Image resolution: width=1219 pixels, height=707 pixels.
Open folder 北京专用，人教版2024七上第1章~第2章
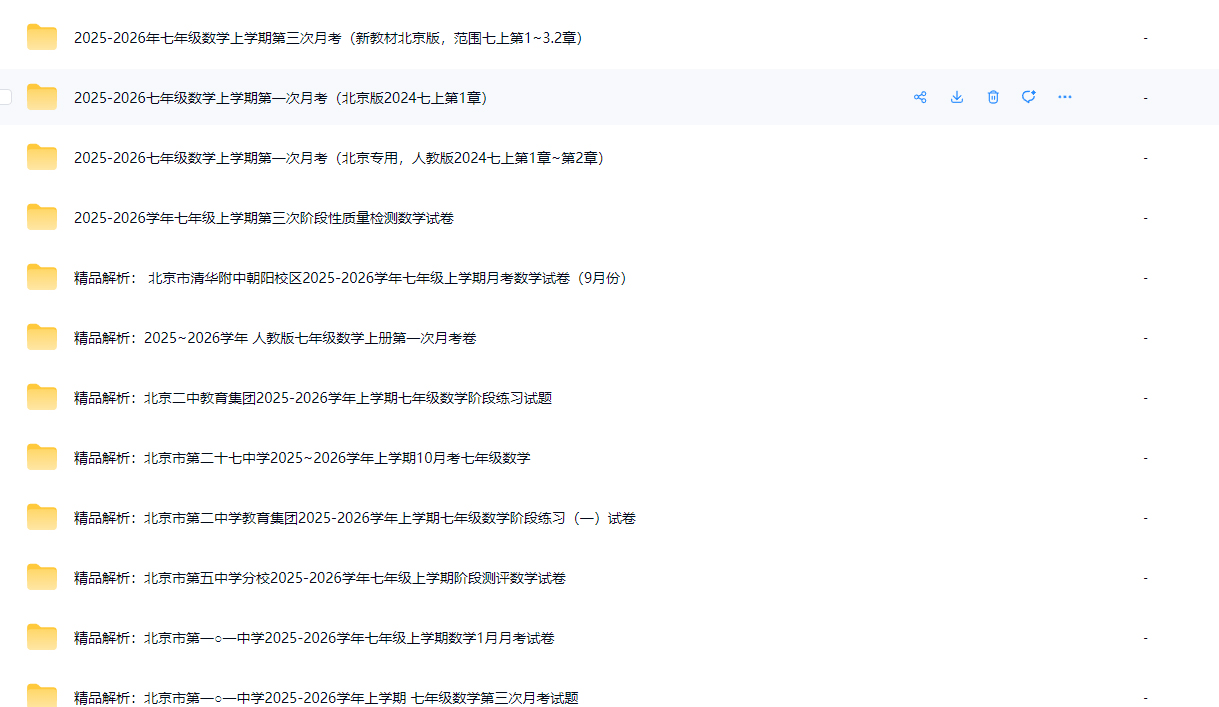coord(338,158)
